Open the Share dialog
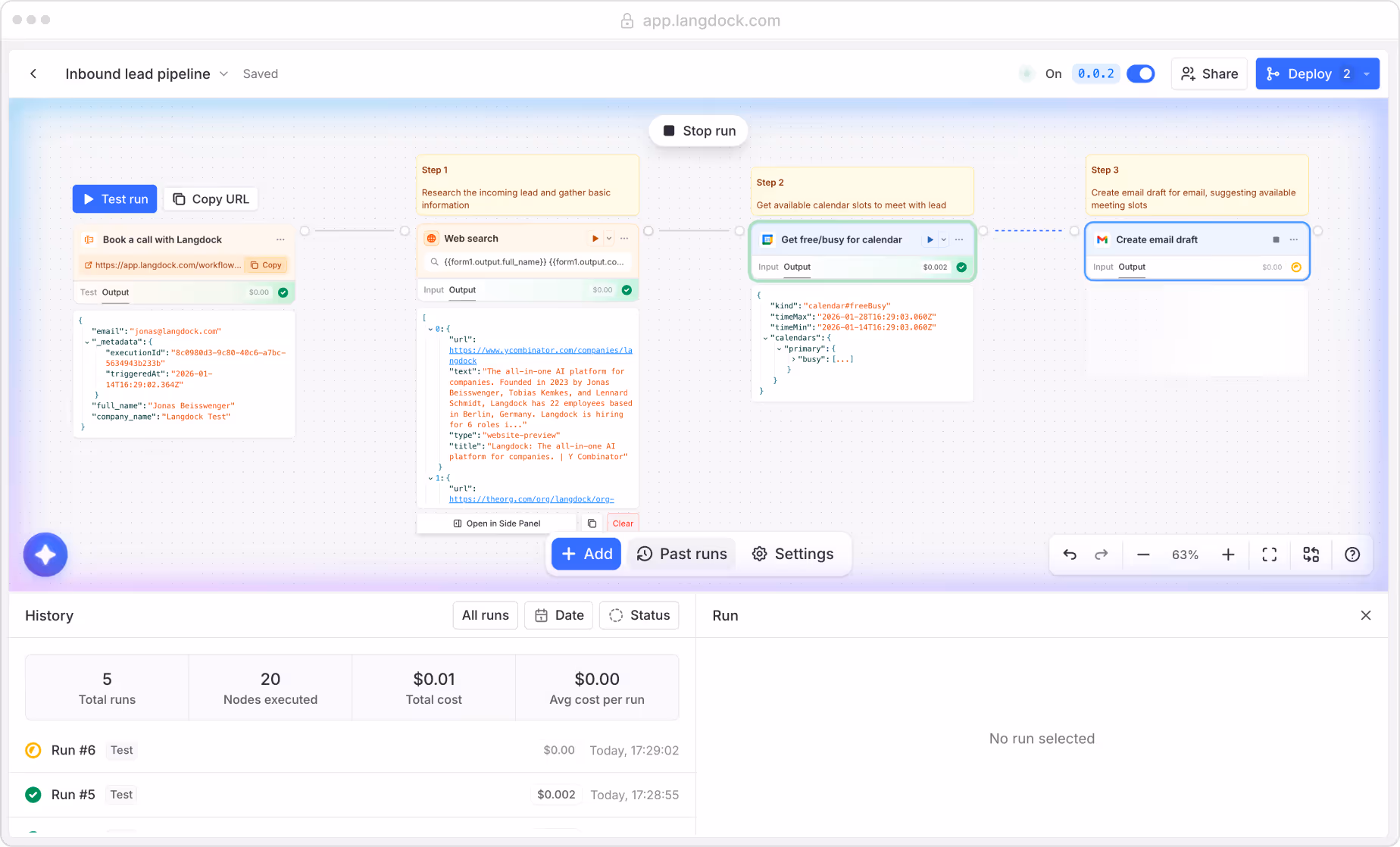Screen dimensions: 1400x847 [x=1209, y=73]
